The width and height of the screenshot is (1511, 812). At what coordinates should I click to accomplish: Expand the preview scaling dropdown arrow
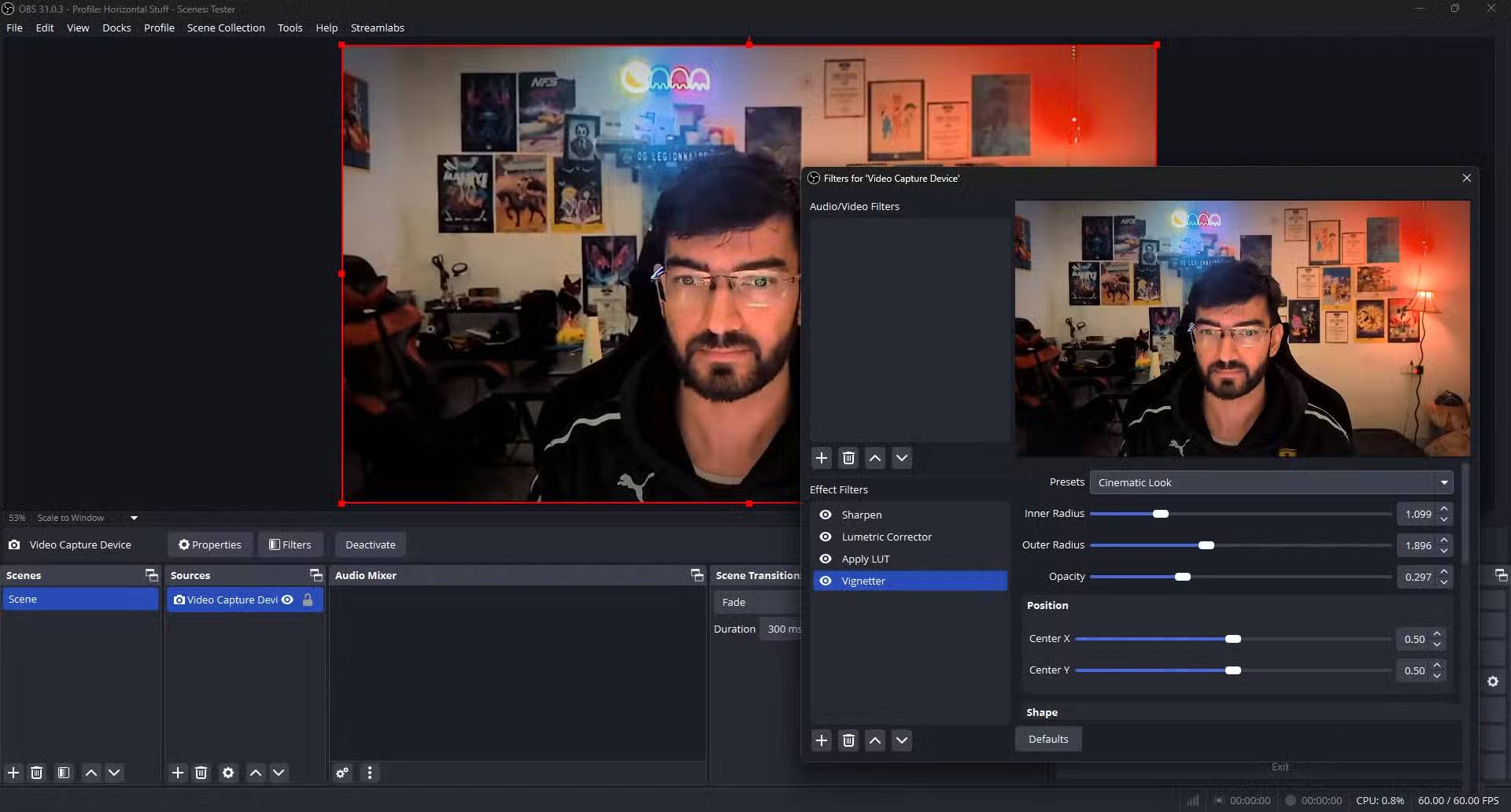[x=134, y=518]
